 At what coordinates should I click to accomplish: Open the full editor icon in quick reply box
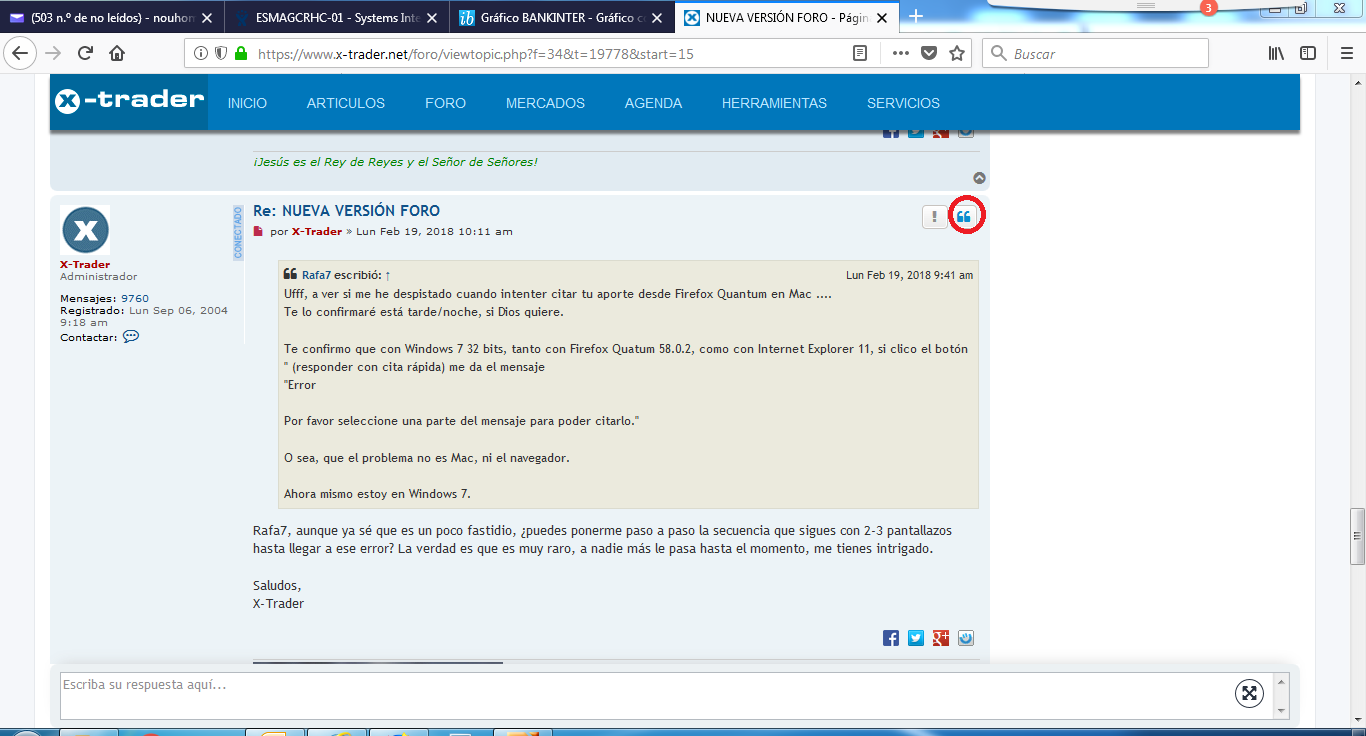(1248, 693)
